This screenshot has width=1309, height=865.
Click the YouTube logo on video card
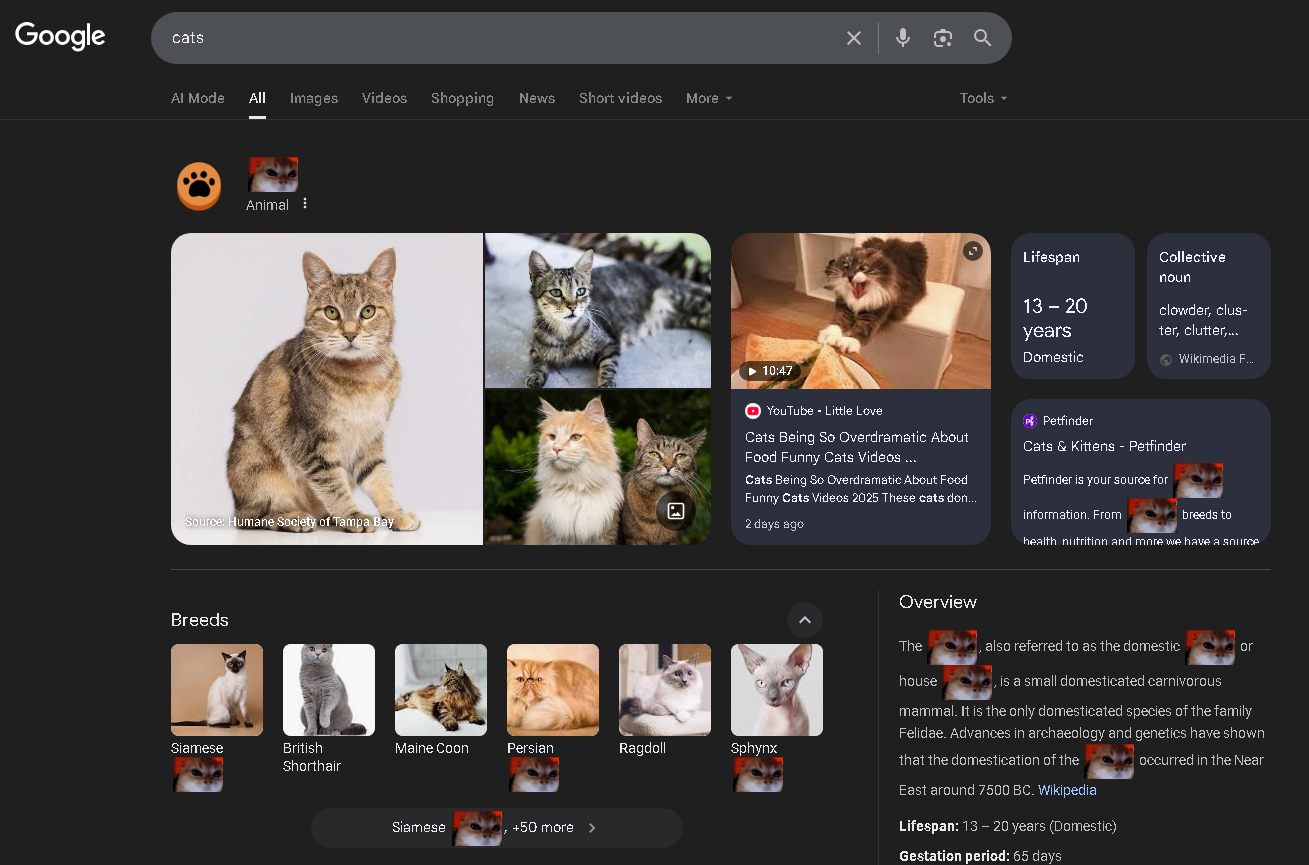pos(753,411)
